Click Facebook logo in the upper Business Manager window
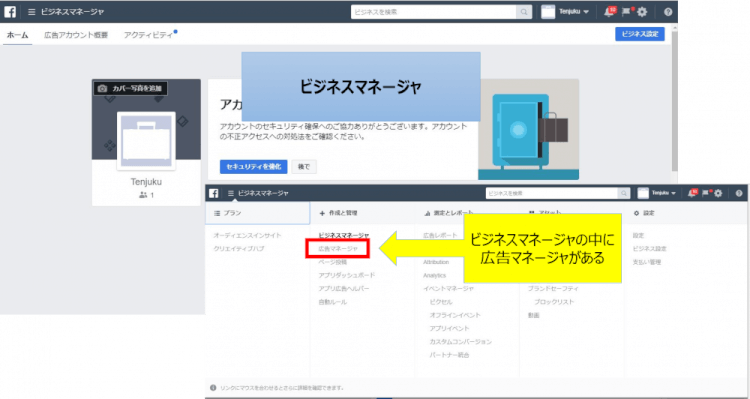Image resolution: width=750 pixels, height=399 pixels. (x=10, y=11)
